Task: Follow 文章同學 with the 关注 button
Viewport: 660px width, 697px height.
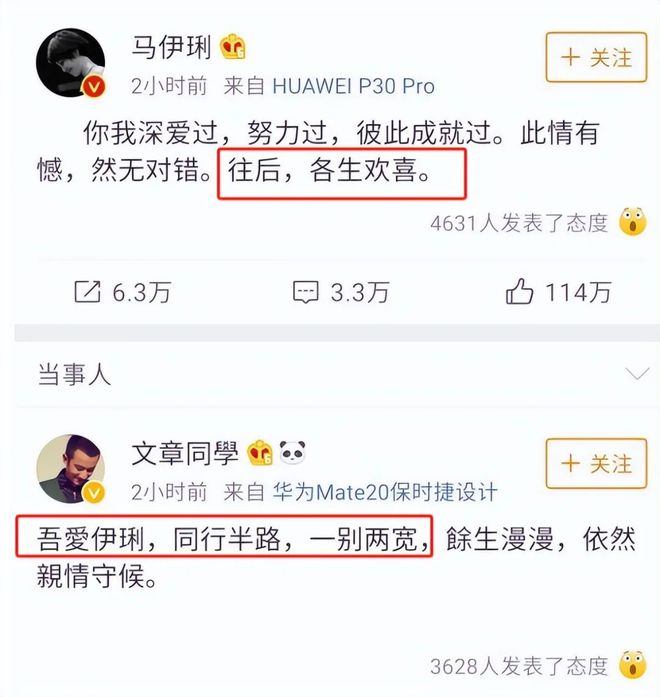Action: tap(596, 464)
